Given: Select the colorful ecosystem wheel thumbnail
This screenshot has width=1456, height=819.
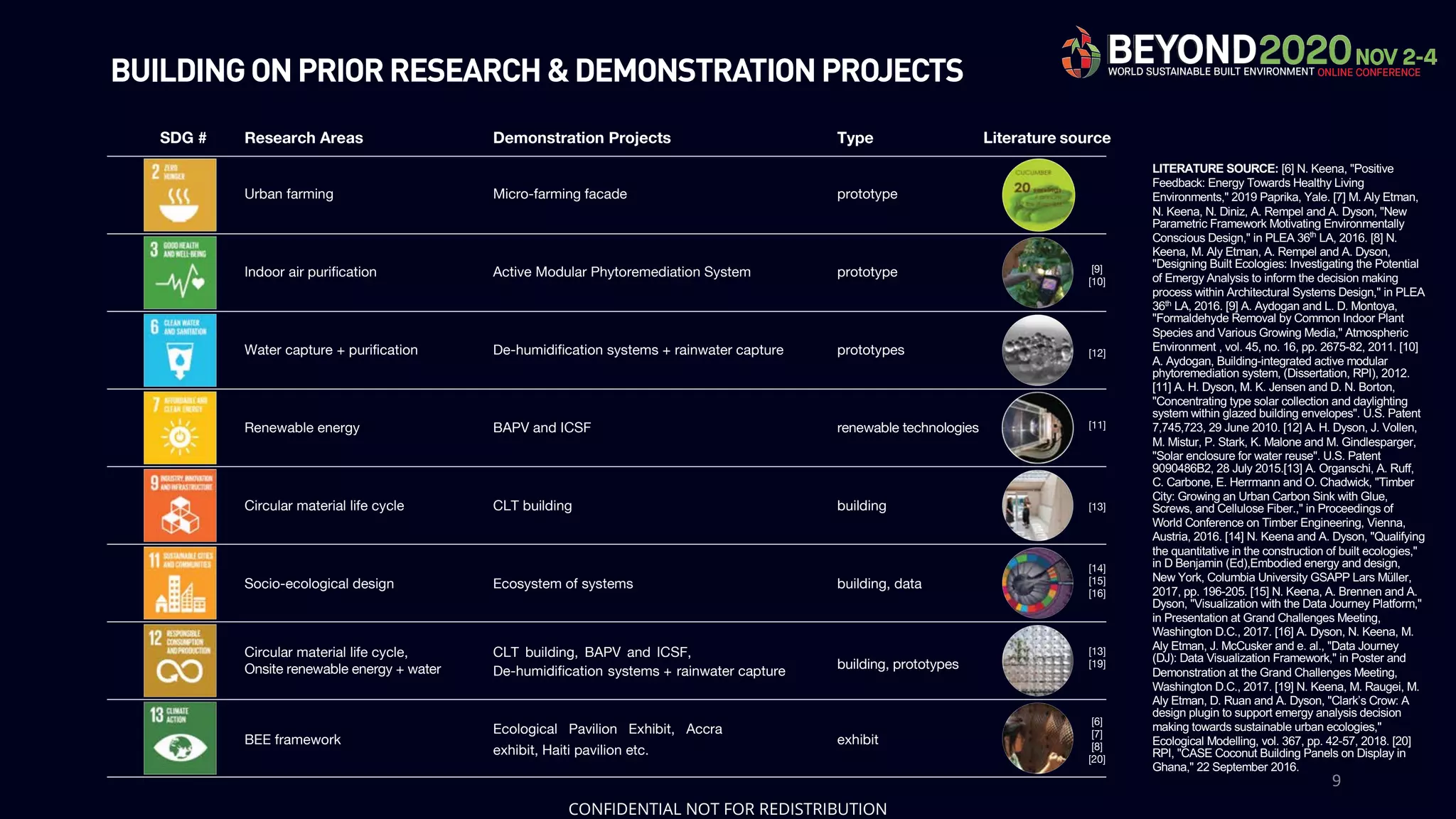Looking at the screenshot, I should coord(1038,584).
